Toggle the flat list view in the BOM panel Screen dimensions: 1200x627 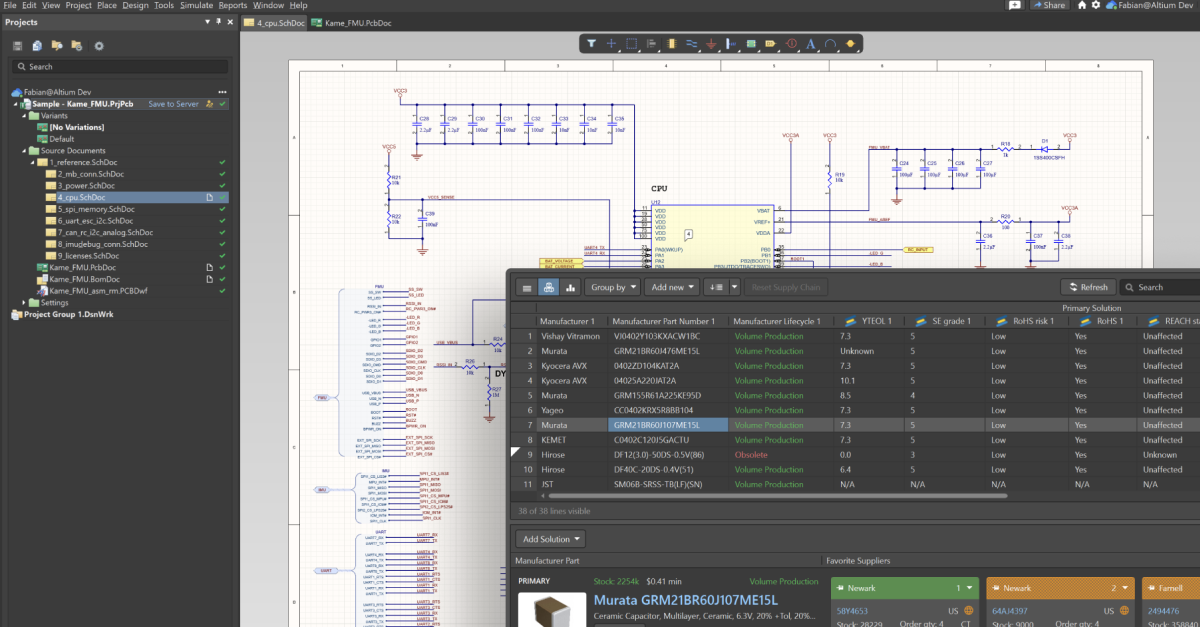pyautogui.click(x=527, y=287)
